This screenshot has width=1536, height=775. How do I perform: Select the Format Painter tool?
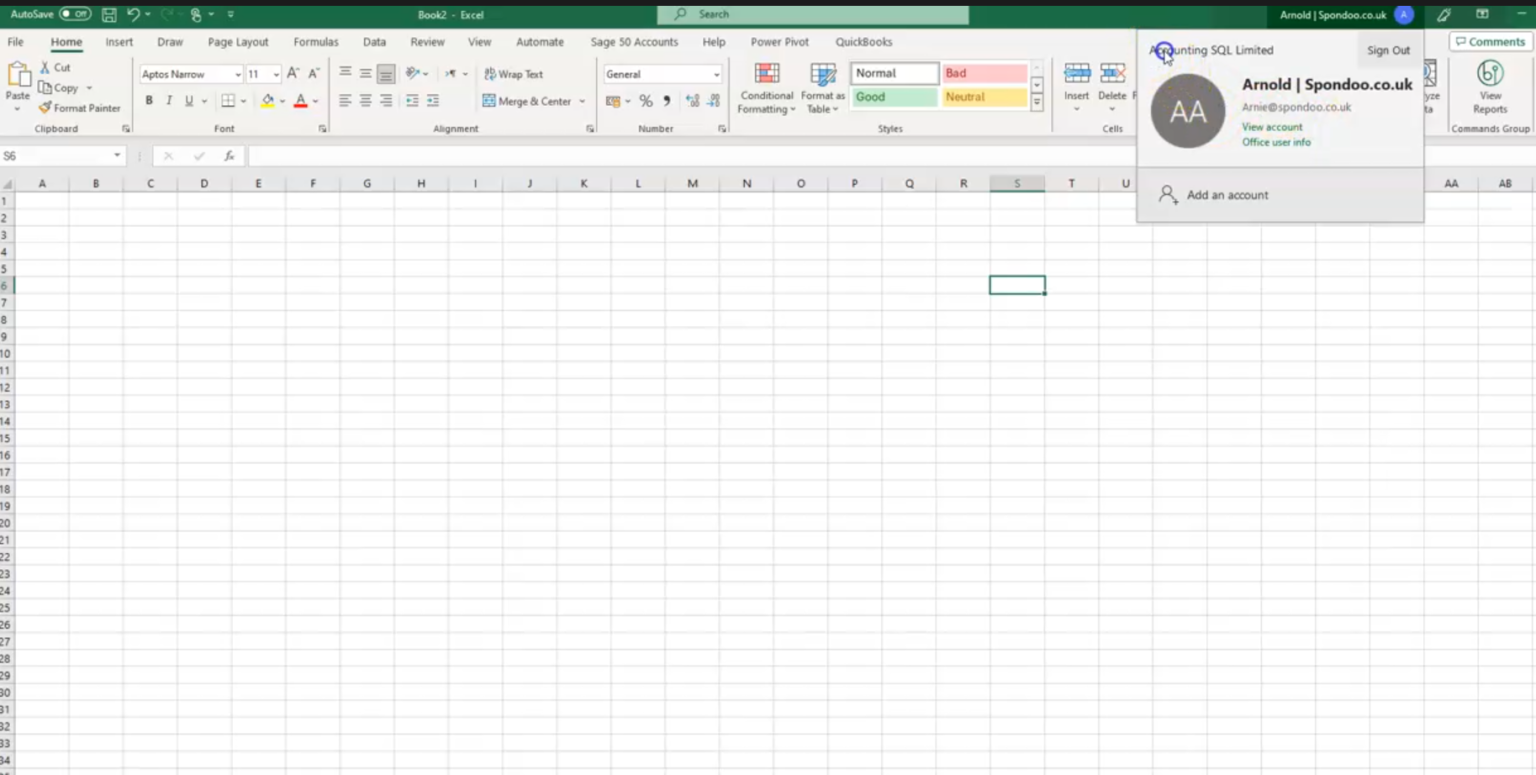tap(80, 107)
